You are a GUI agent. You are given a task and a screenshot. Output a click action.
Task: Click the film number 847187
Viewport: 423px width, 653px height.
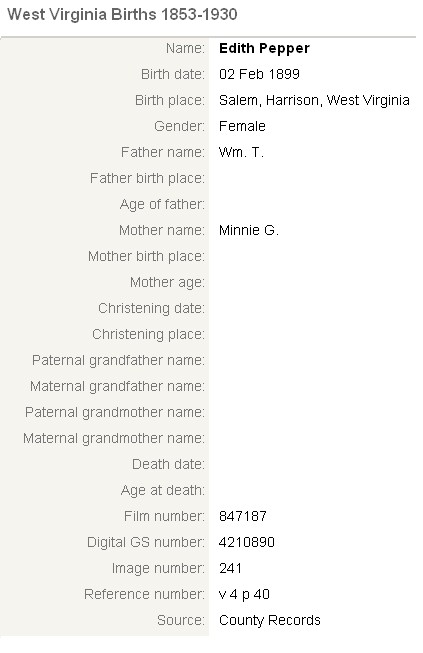tap(242, 516)
